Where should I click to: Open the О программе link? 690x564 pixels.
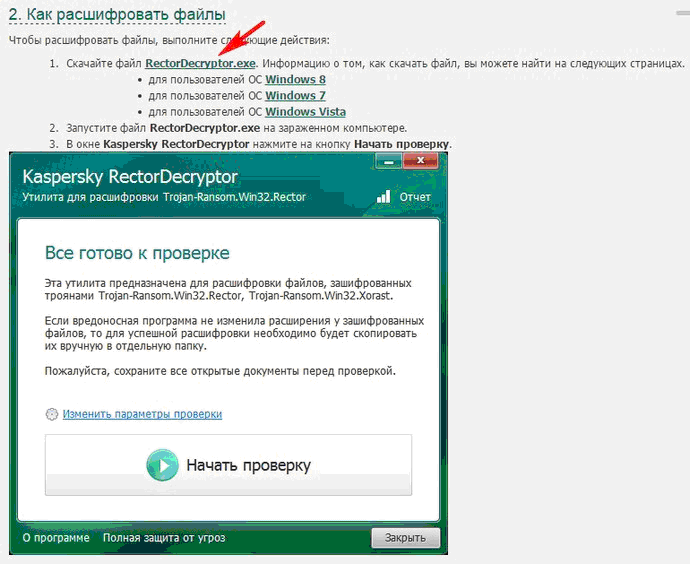(x=56, y=538)
